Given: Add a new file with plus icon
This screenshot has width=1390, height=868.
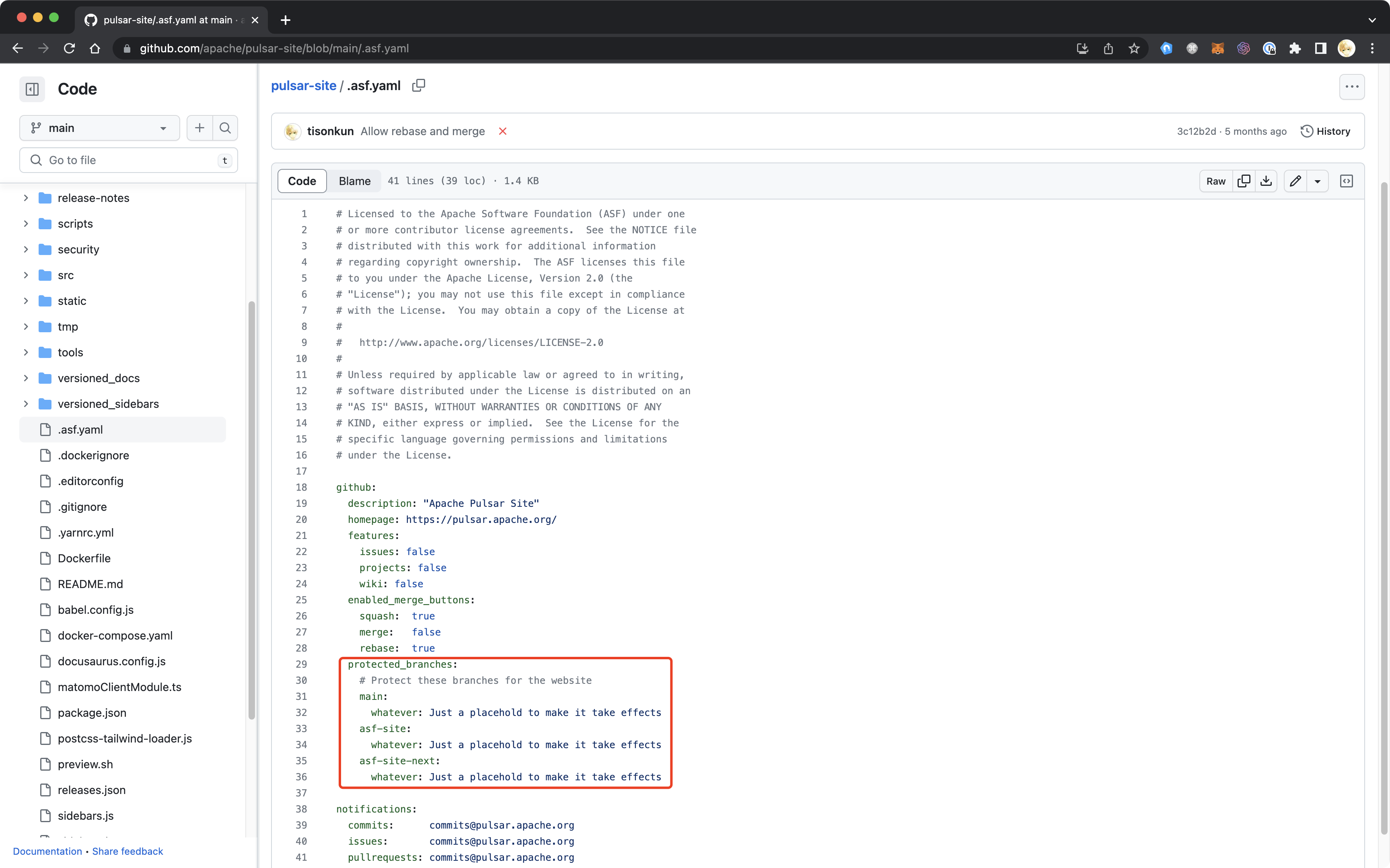Looking at the screenshot, I should coord(199,128).
